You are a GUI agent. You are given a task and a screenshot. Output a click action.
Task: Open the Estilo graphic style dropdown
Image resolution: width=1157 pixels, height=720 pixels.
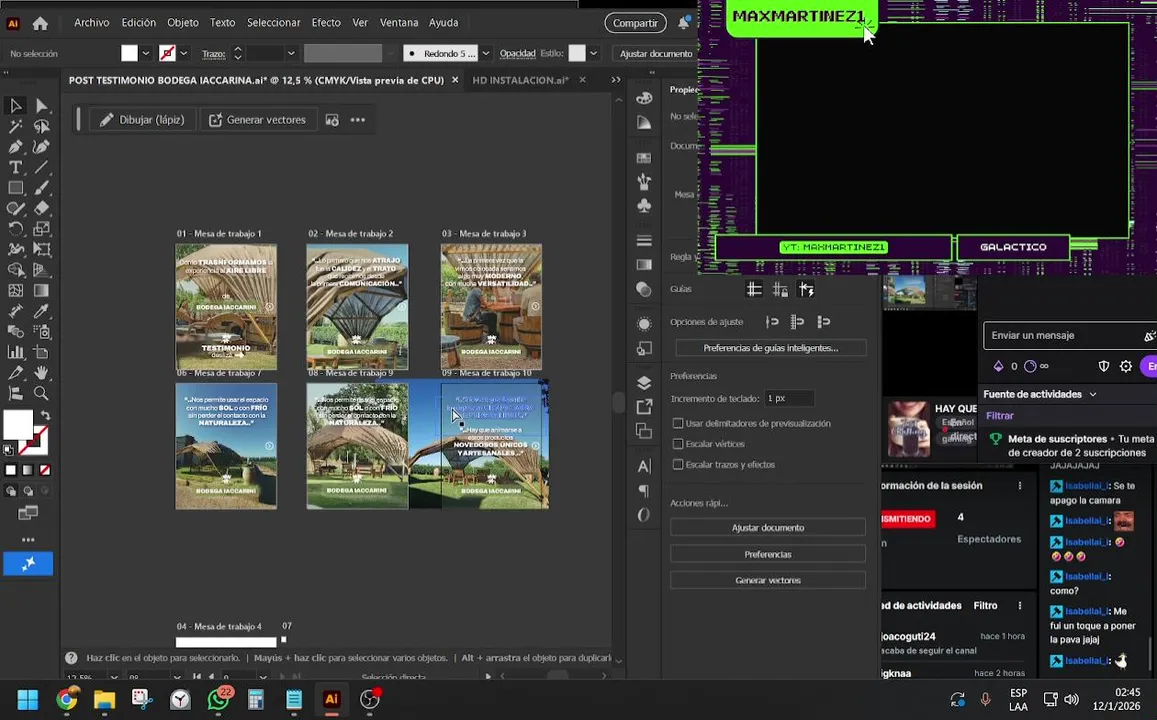click(593, 53)
